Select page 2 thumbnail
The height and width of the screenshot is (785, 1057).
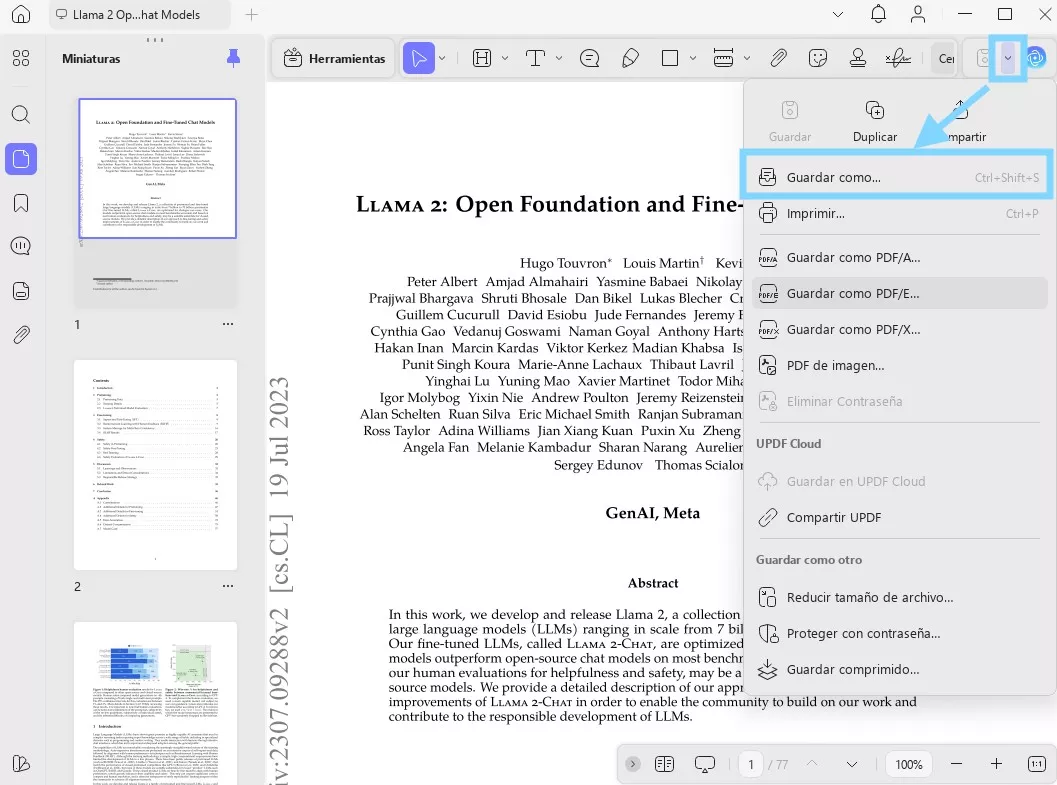tap(155, 465)
